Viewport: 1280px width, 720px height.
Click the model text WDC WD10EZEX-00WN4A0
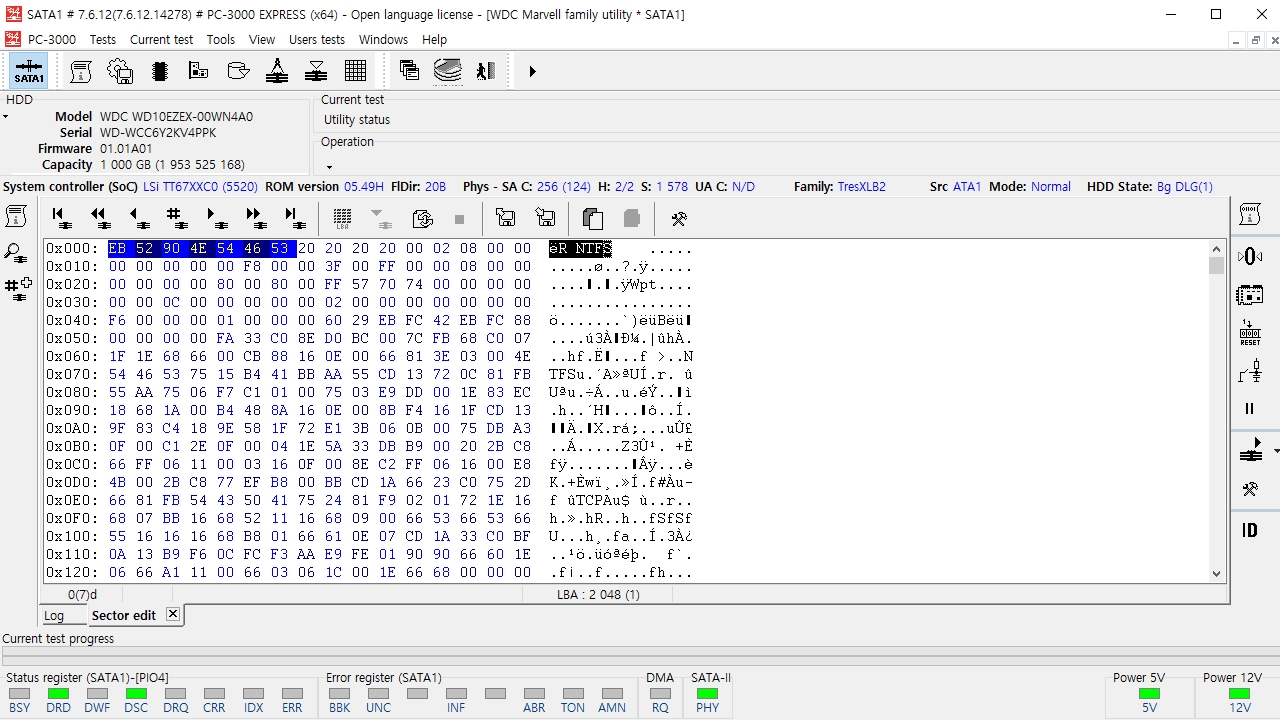[176, 116]
